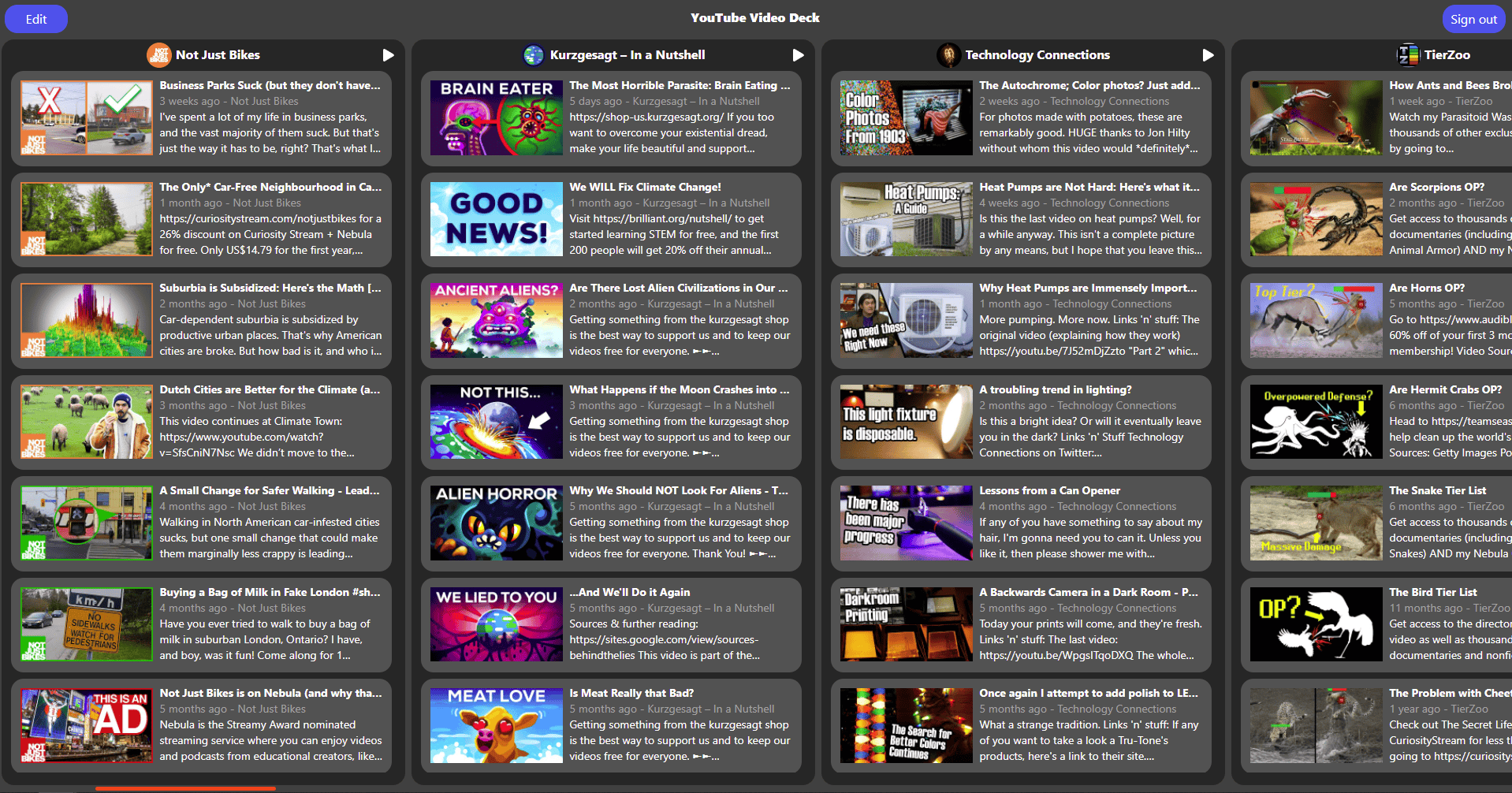Image resolution: width=1512 pixels, height=793 pixels.
Task: Click 'Are Scorpions OP?' video title
Action: (1436, 187)
